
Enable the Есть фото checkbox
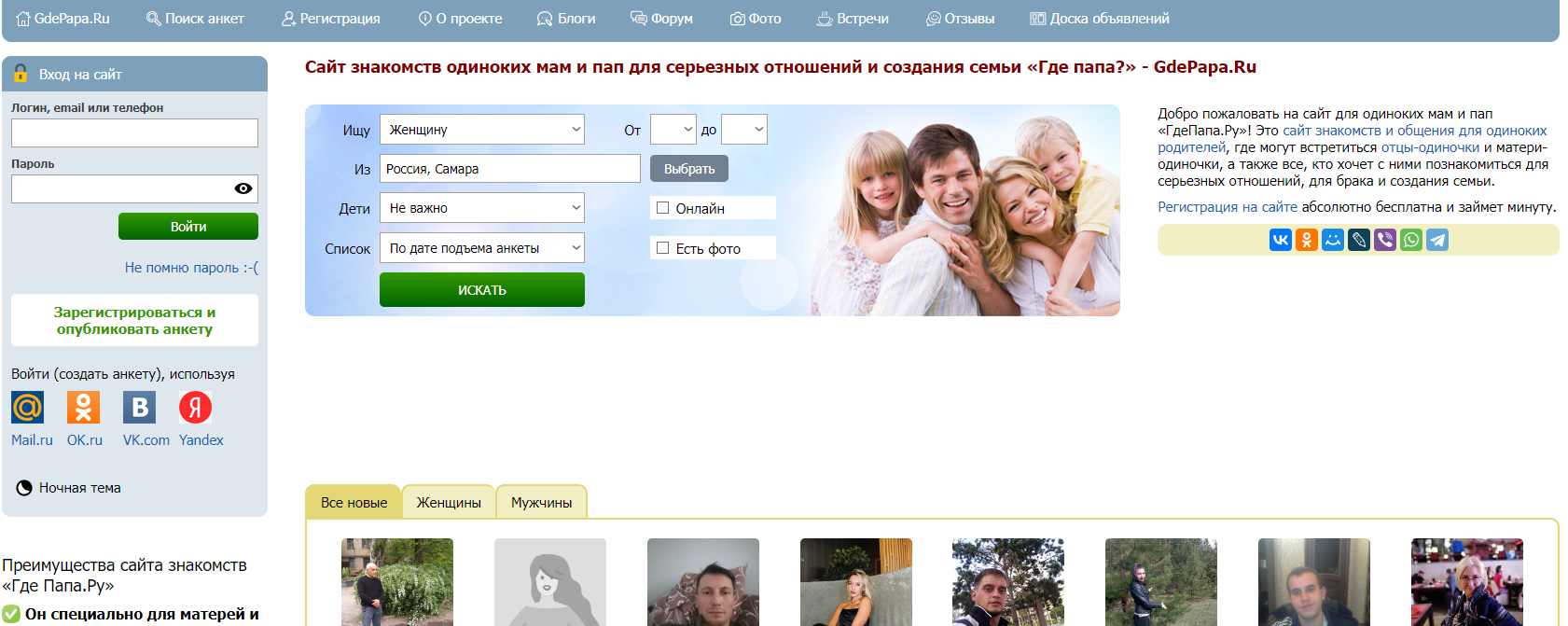(662, 248)
